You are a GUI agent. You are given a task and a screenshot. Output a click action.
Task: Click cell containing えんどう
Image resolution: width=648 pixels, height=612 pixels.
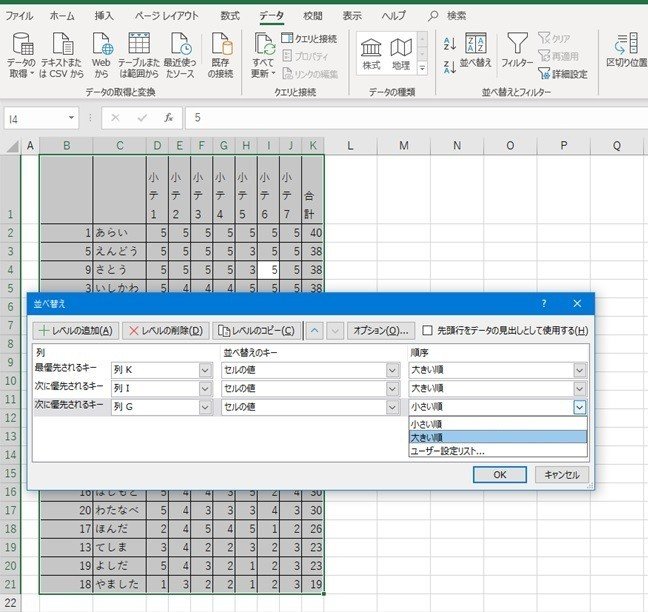click(x=119, y=251)
